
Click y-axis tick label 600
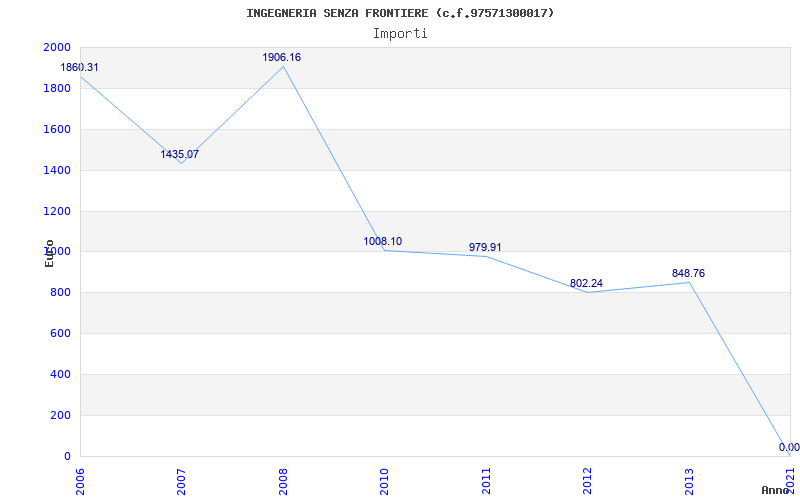(61, 334)
